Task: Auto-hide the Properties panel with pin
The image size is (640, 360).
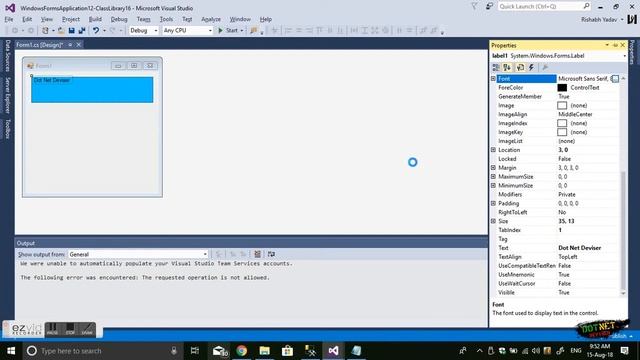Action: pos(615,45)
